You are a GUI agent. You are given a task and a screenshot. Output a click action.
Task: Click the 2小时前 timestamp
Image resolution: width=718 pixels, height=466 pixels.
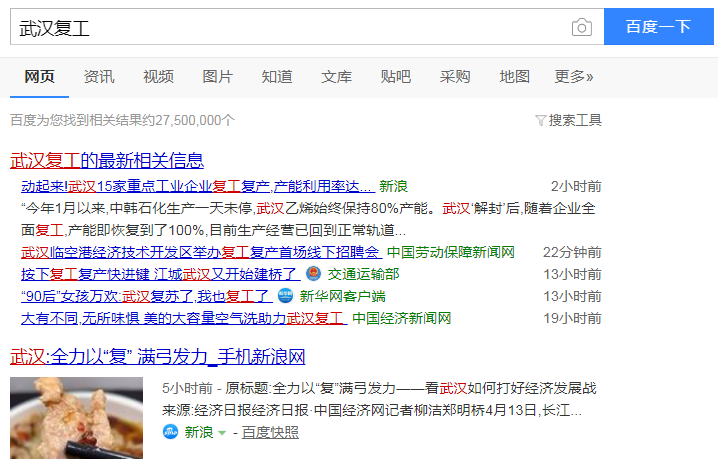pyautogui.click(x=576, y=186)
